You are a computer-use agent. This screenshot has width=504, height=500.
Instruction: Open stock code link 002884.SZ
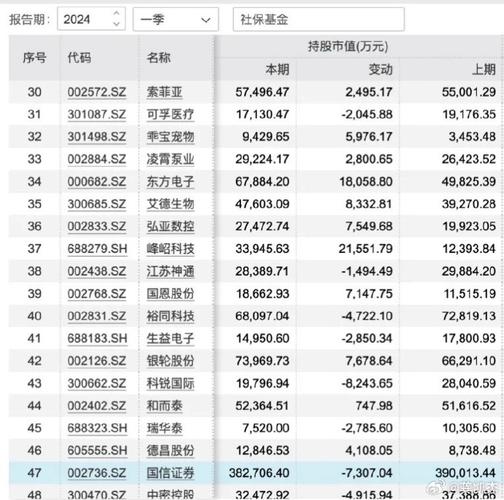97,159
